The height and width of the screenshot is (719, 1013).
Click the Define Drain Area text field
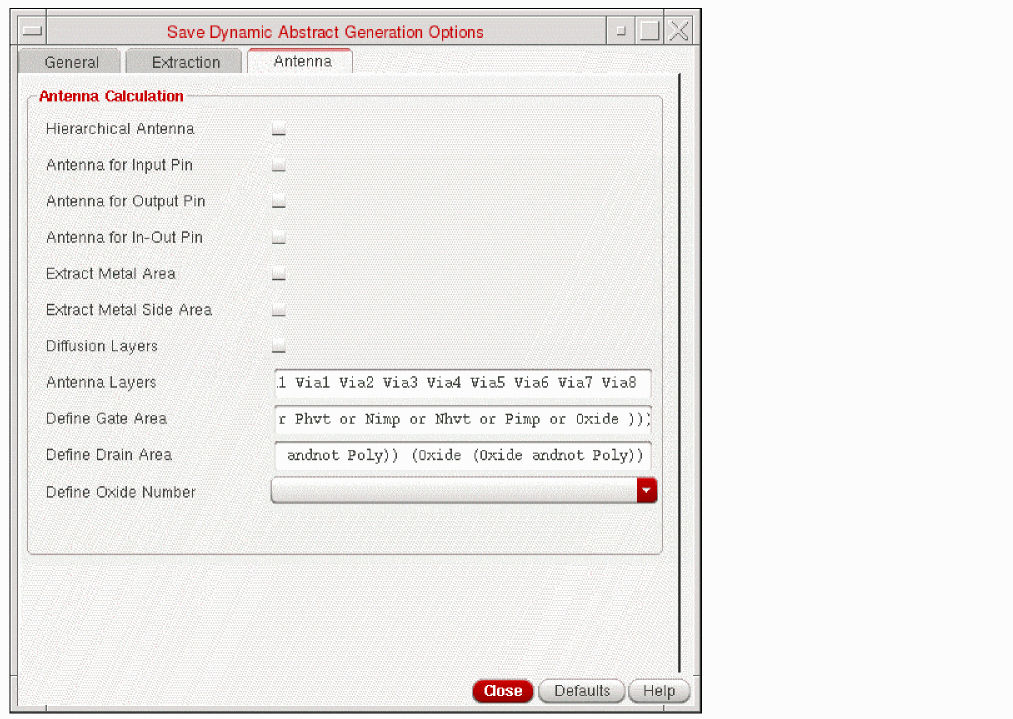[463, 455]
